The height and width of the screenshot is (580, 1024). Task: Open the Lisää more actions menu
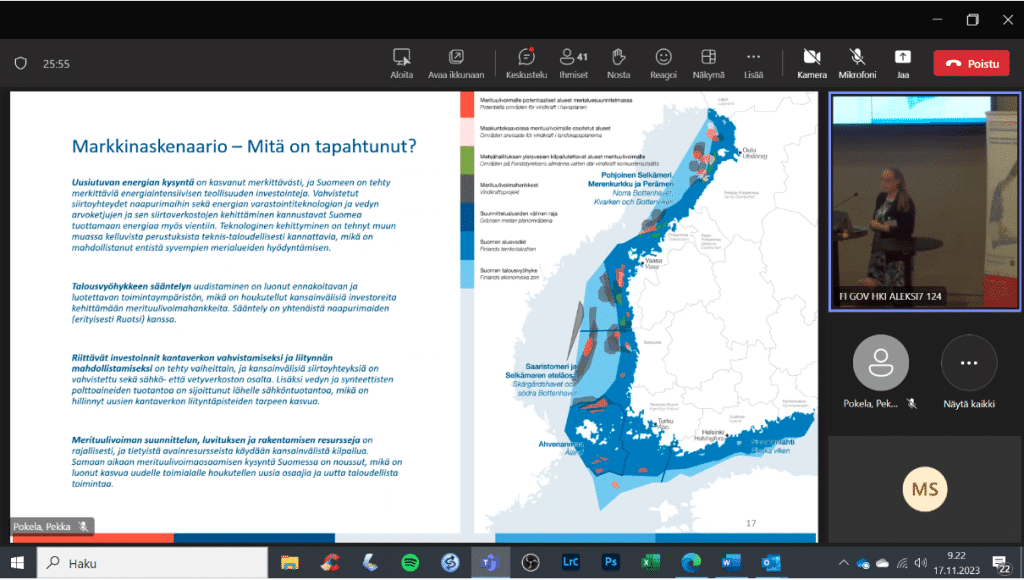point(753,64)
